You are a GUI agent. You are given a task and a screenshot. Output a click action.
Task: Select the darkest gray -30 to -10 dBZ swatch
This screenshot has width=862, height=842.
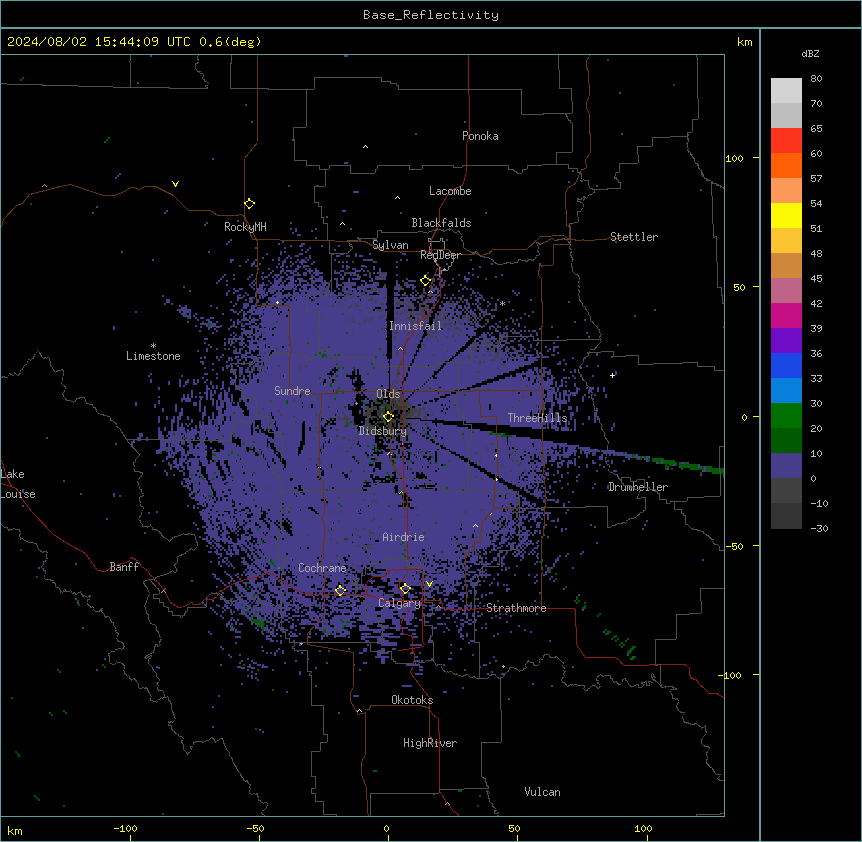pyautogui.click(x=786, y=516)
